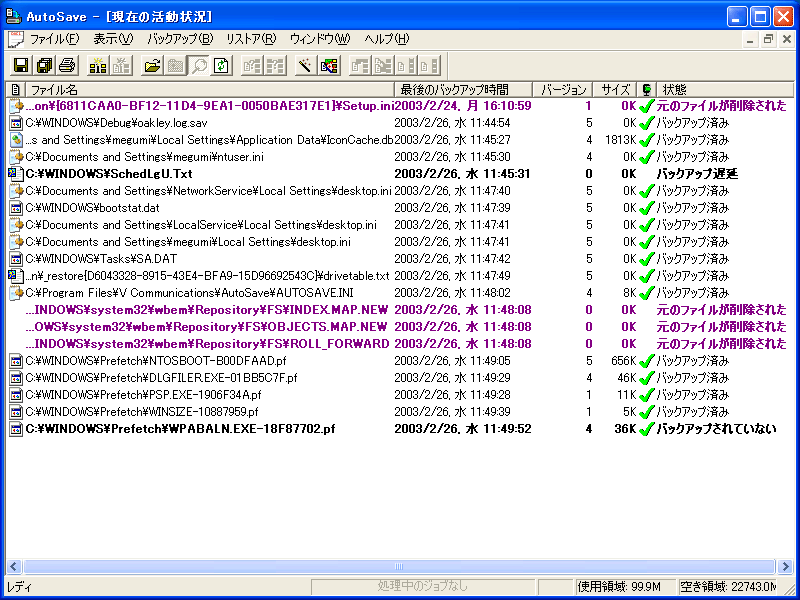This screenshot has height=600, width=800.
Task: Click the file icon for AUTOSAVE.INI
Action: click(16, 293)
